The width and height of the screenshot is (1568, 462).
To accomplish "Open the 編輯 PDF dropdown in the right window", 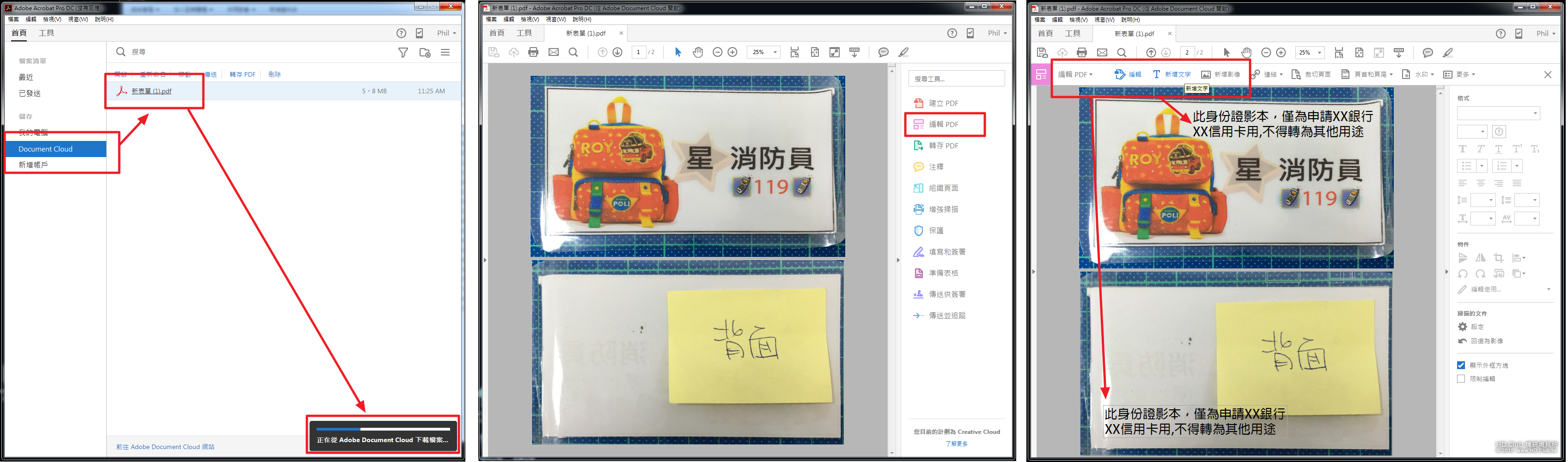I will (1075, 74).
